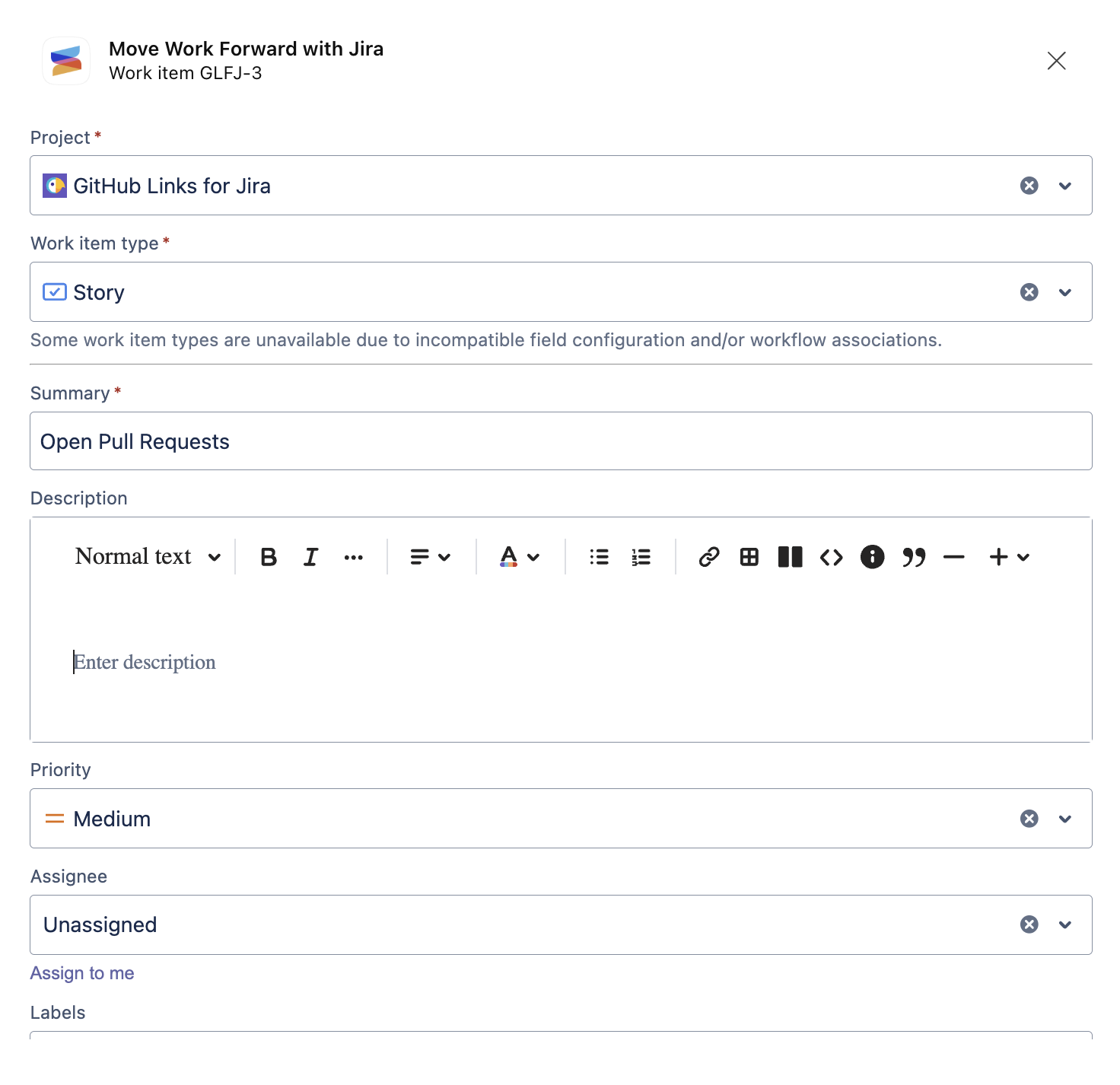Insert a numbered list
The width and height of the screenshot is (1120, 1085).
(641, 557)
